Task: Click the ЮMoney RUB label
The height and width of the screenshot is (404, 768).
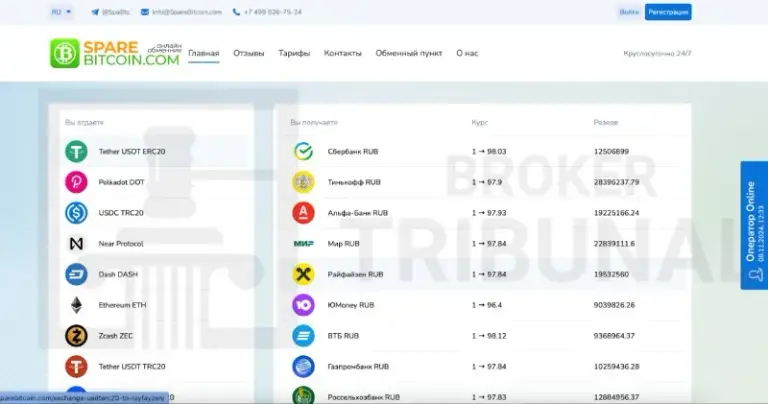Action: click(351, 305)
